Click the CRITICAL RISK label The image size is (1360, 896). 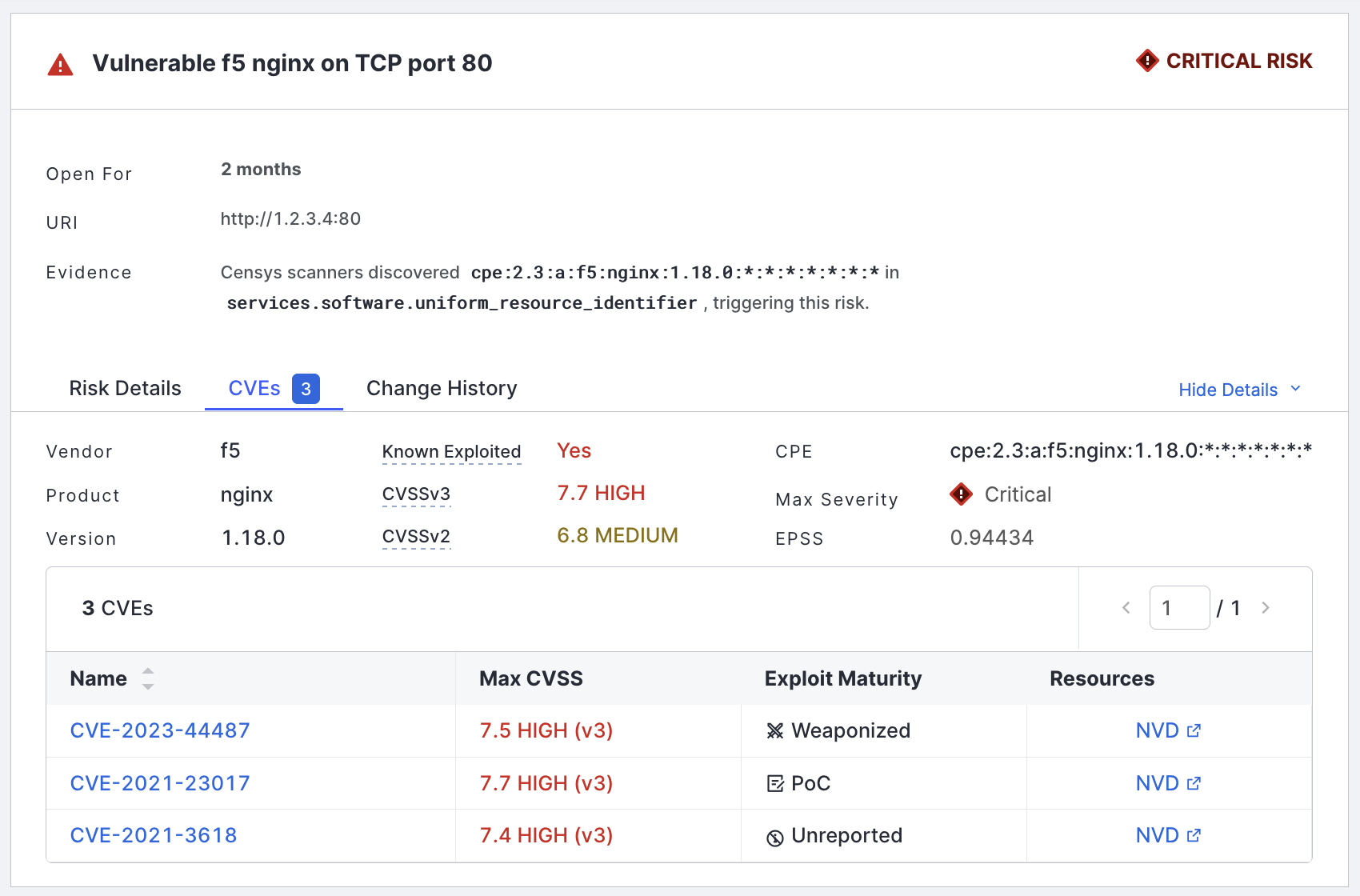1239,61
